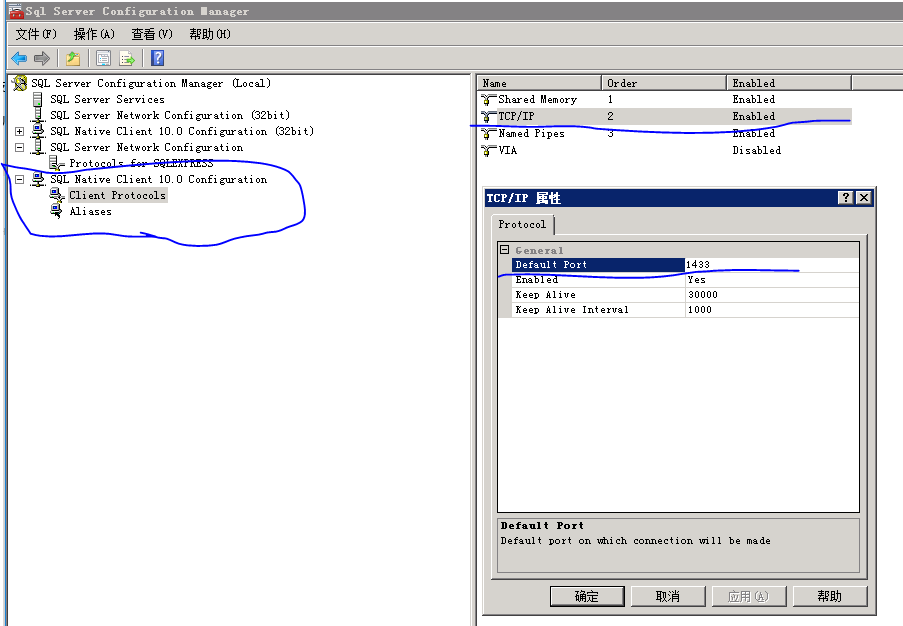Click the SQL Server Configuration Manager root icon

(20, 83)
